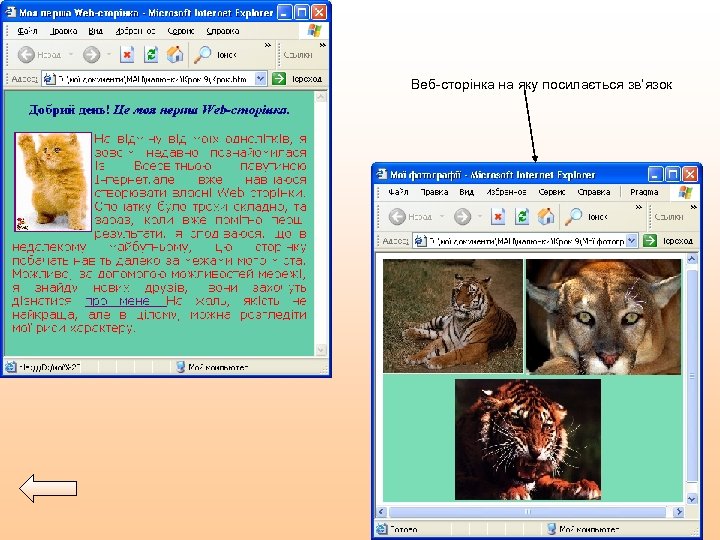This screenshot has width=720, height=540.
Task: Click page icon in photos window address bar
Action: coord(420,240)
